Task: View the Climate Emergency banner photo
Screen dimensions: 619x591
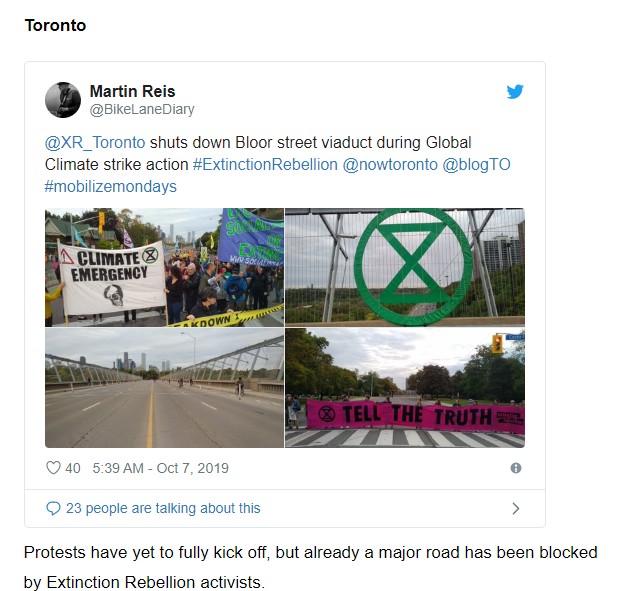Action: 164,268
